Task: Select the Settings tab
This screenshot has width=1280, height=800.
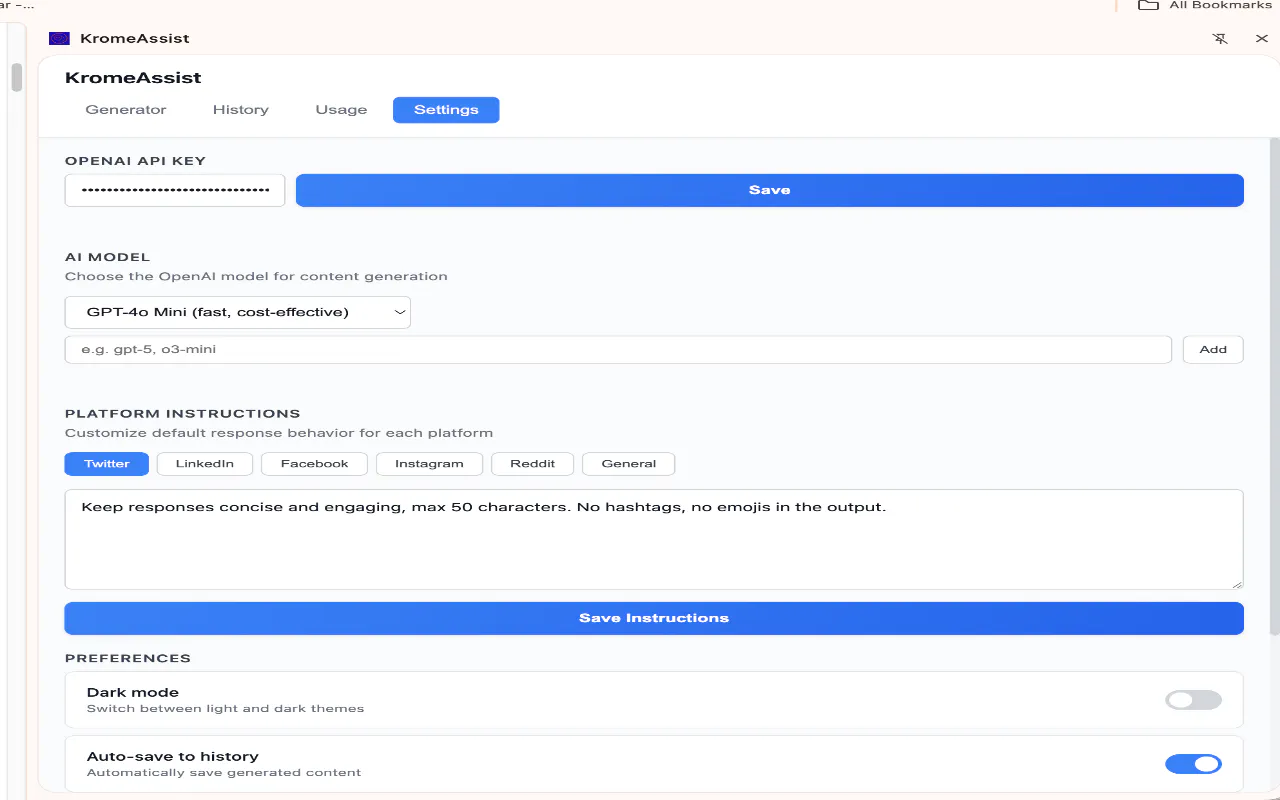Action: (446, 110)
